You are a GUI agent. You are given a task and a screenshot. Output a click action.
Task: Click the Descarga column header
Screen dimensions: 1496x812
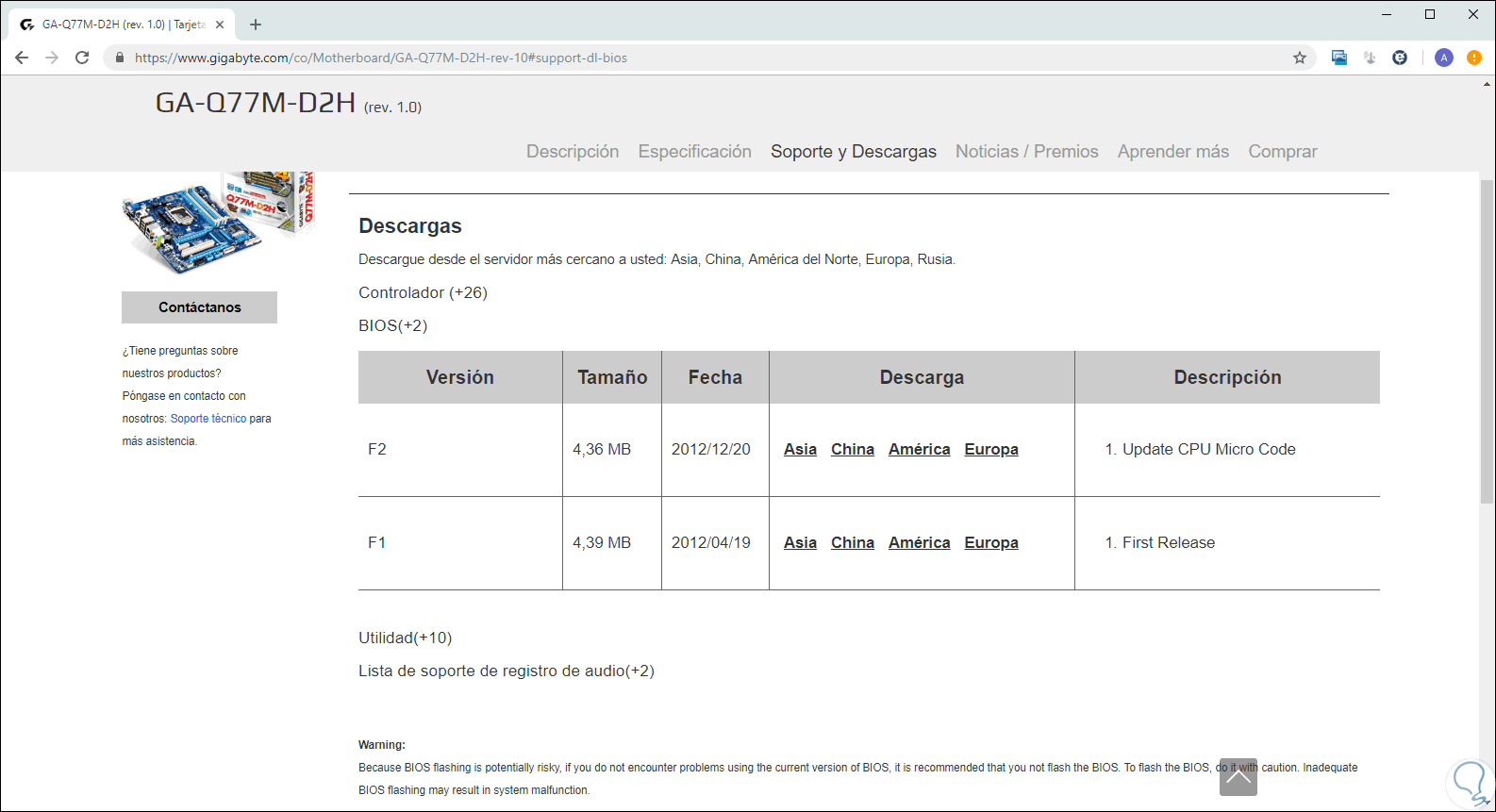coord(922,377)
